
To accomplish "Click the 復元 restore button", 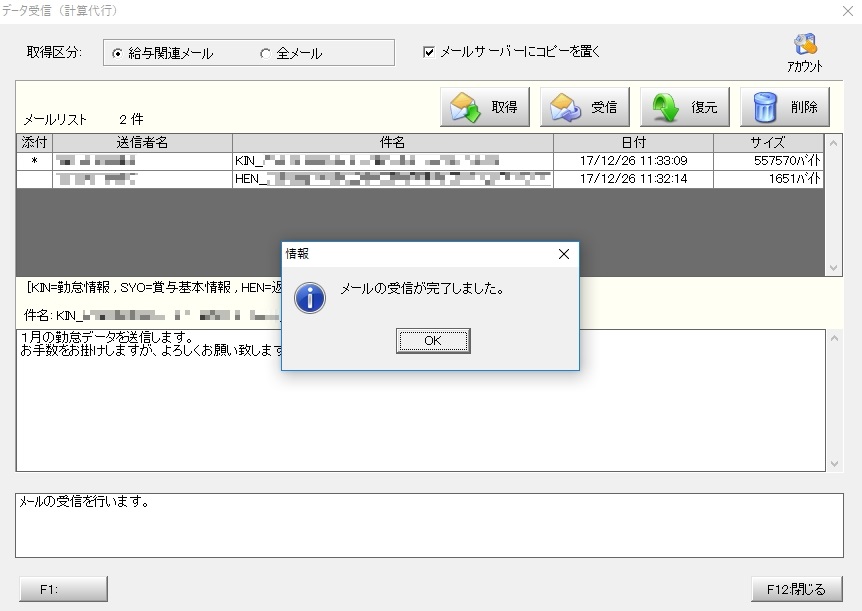I will 685,107.
